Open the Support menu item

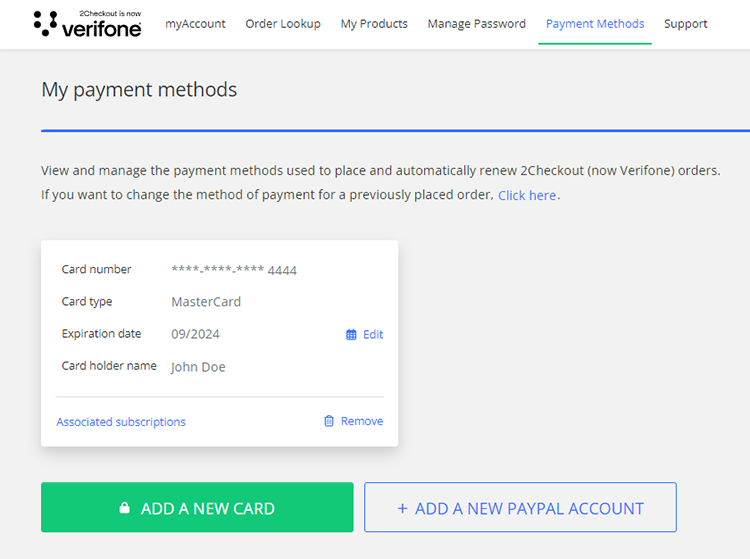[x=686, y=24]
